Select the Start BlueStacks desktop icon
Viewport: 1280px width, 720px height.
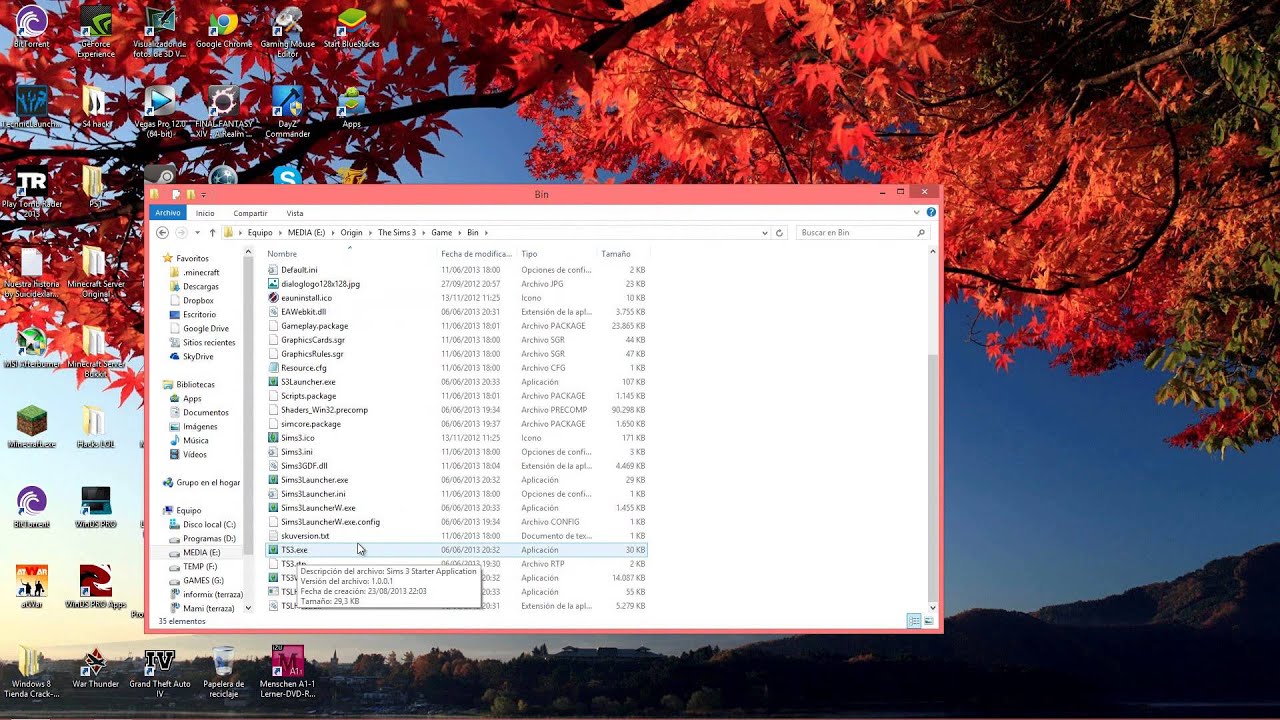tap(351, 29)
